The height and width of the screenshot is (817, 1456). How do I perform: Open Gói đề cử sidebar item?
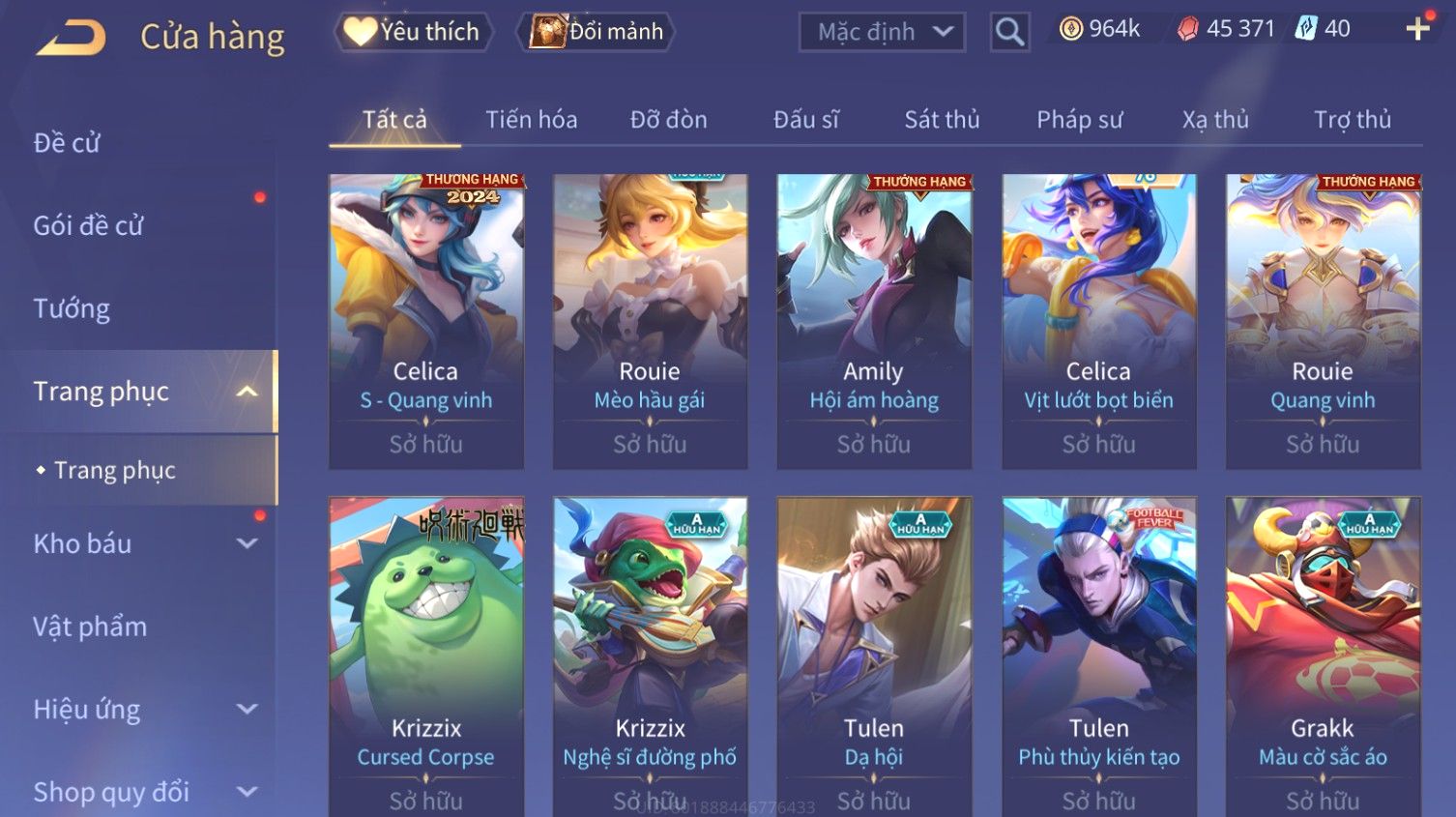pos(88,225)
